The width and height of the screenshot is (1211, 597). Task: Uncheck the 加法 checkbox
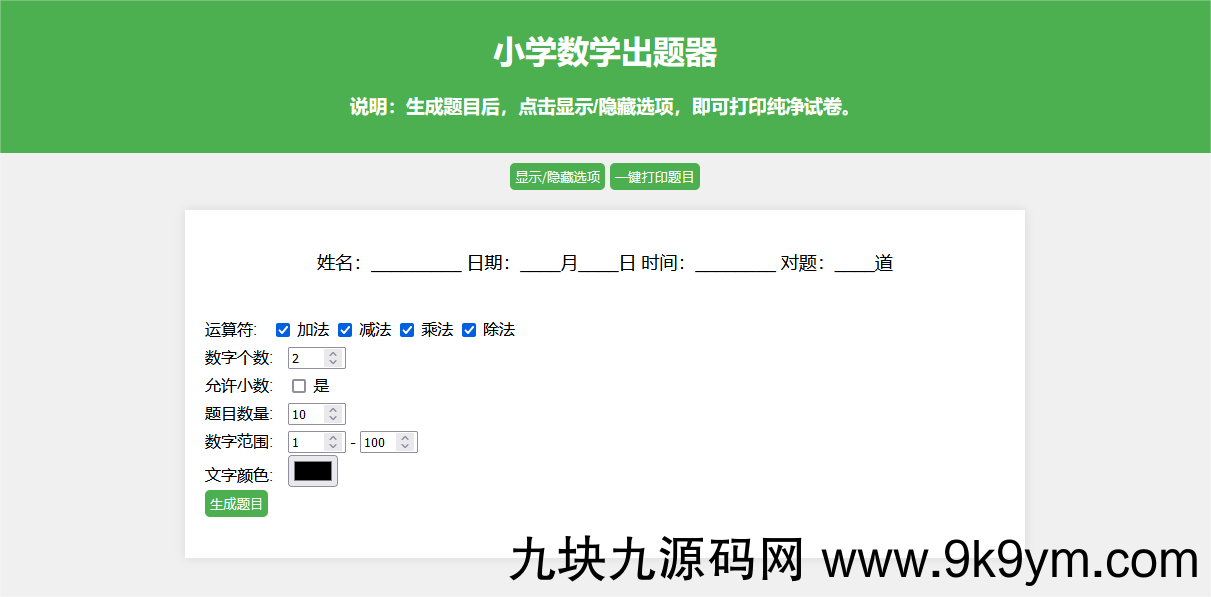coord(283,330)
